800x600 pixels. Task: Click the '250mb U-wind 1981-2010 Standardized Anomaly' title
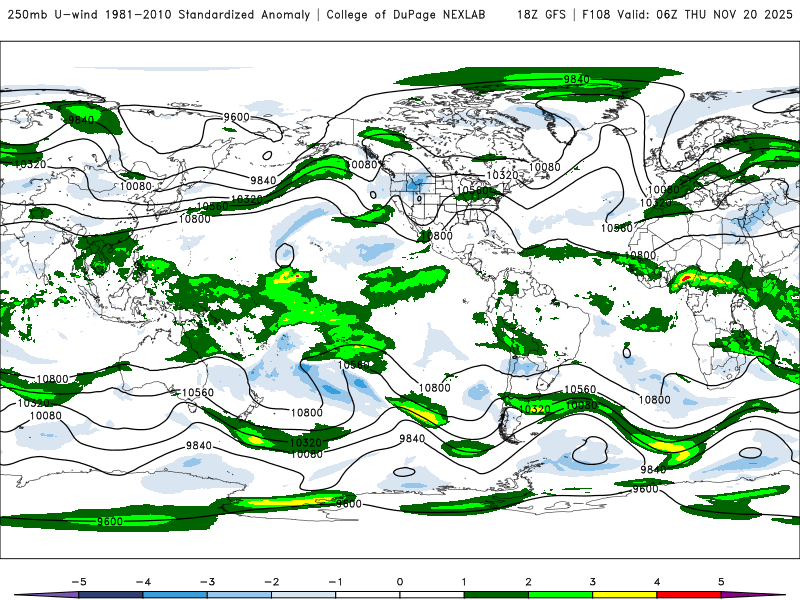[159, 14]
